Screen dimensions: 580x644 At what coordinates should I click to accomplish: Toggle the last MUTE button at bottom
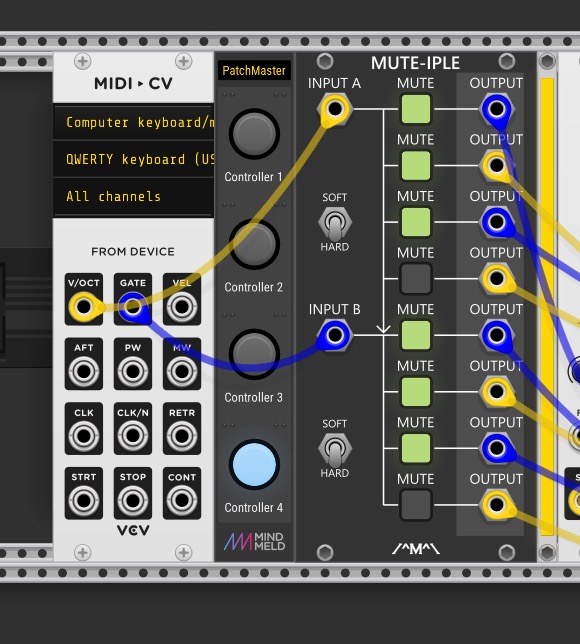[416, 505]
